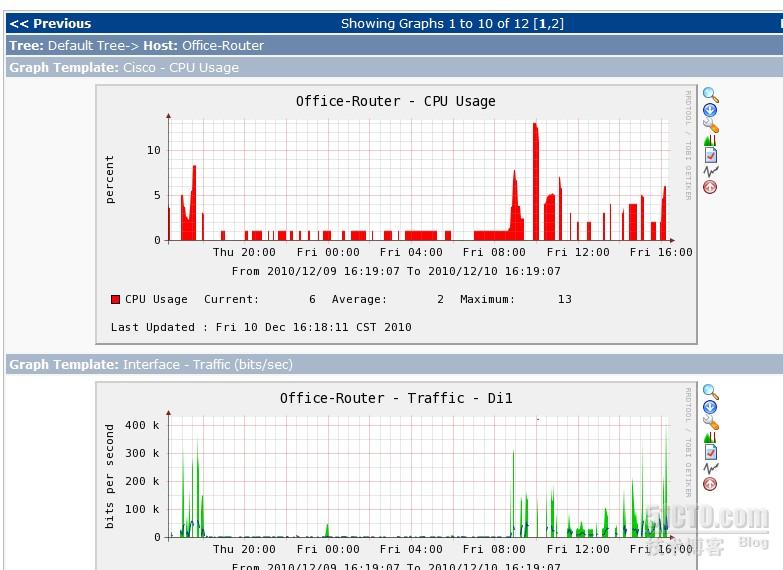Click the 'Showing Graphs 1 to 10 of 12' text
The image size is (783, 570).
(434, 23)
